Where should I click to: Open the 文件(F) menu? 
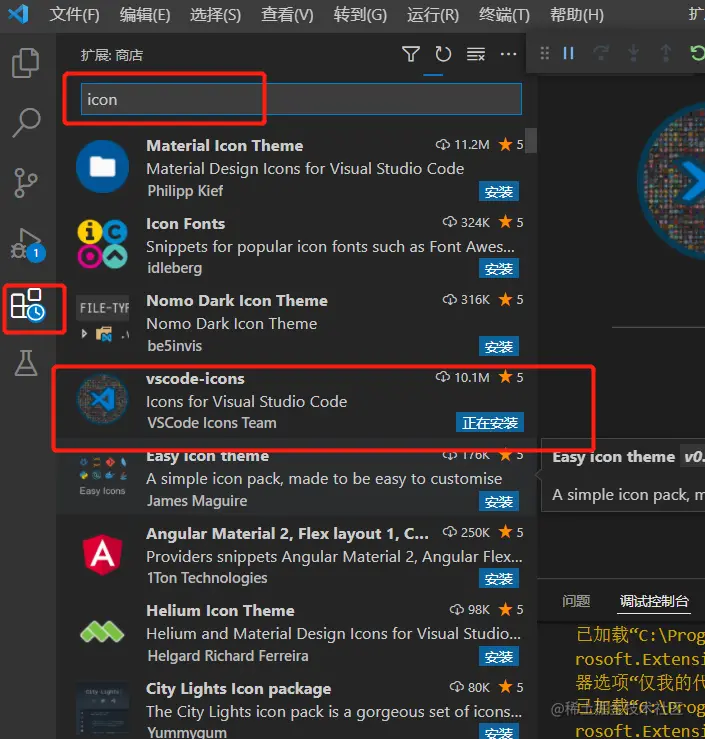coord(74,15)
